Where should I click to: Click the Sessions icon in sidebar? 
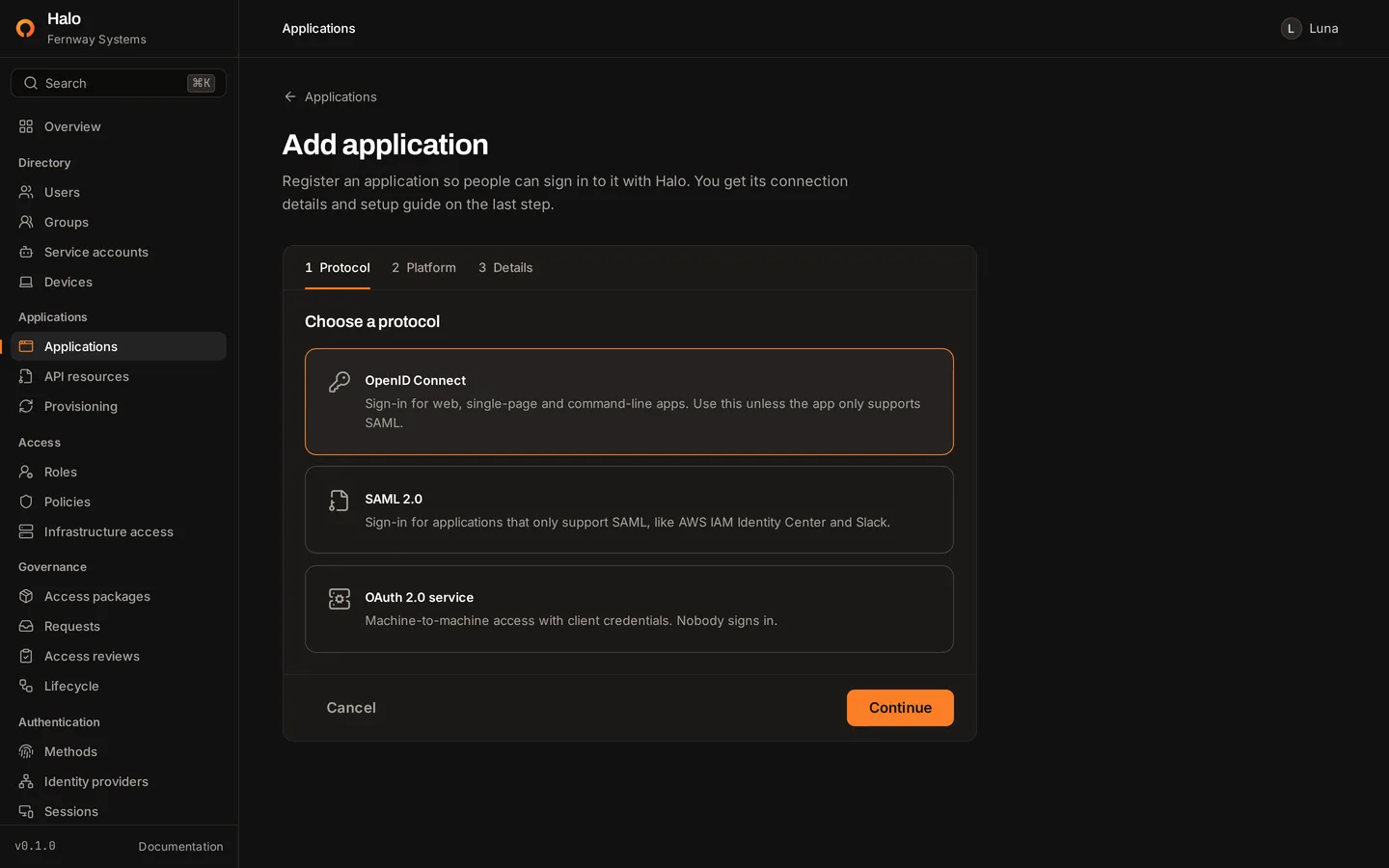tap(26, 811)
